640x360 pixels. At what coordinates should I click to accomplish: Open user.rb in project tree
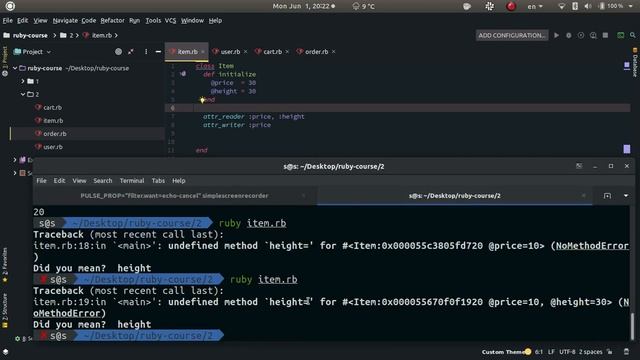[x=53, y=147]
